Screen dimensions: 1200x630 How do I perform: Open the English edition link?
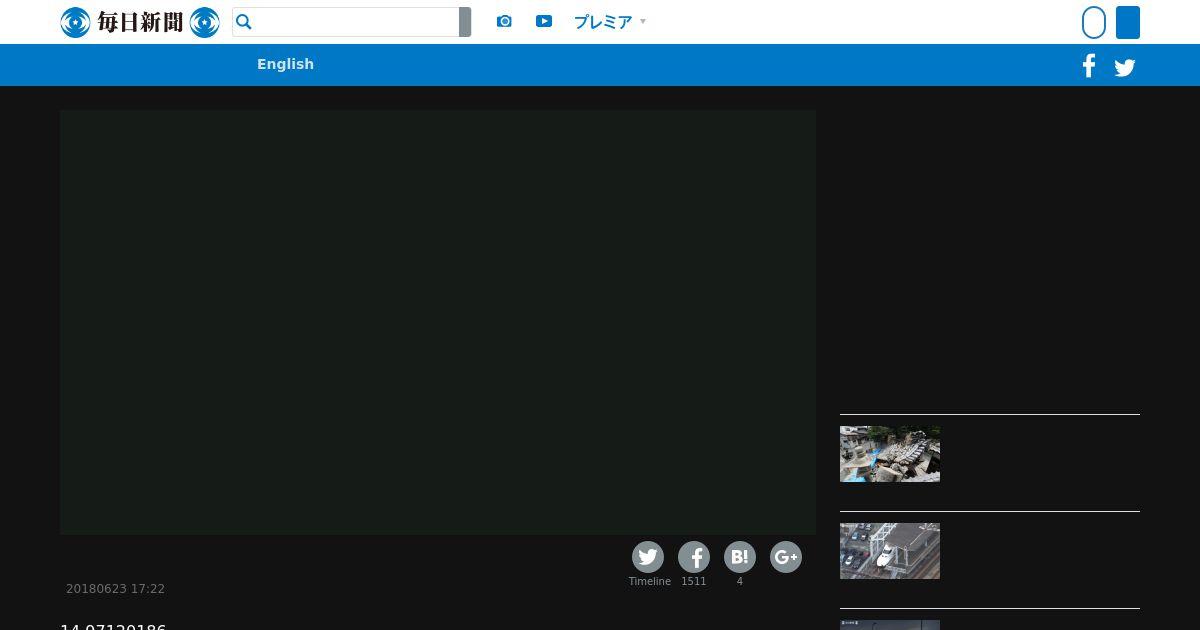click(x=285, y=64)
